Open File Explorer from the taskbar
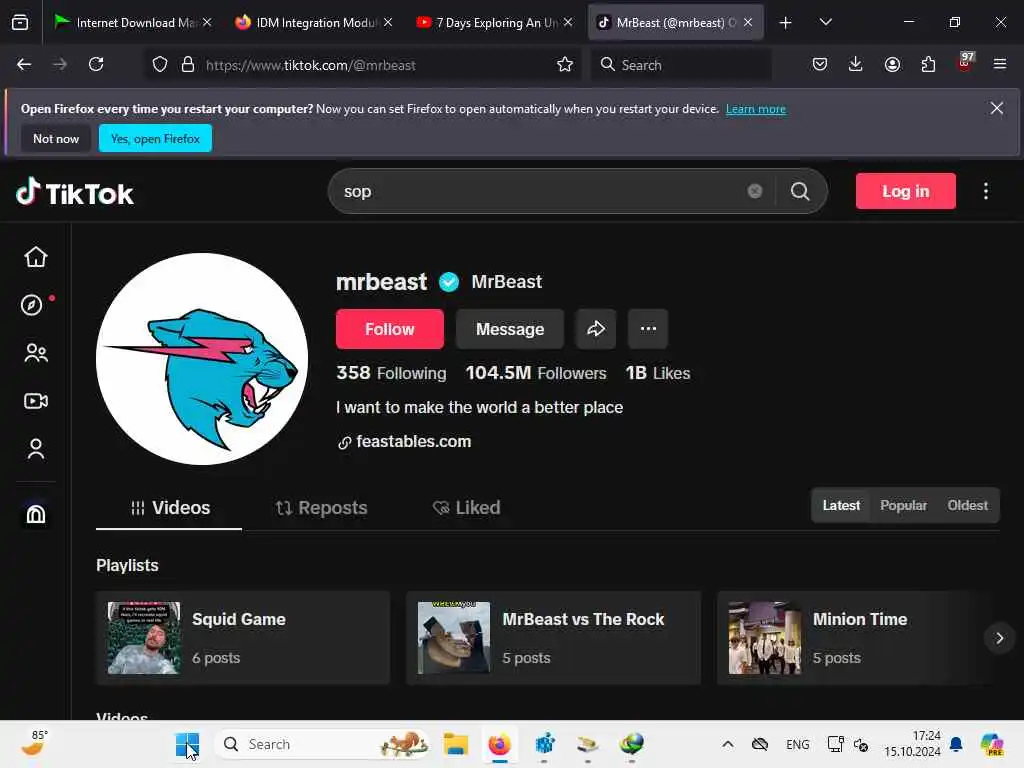Screen dimensions: 1024x768 (455, 744)
